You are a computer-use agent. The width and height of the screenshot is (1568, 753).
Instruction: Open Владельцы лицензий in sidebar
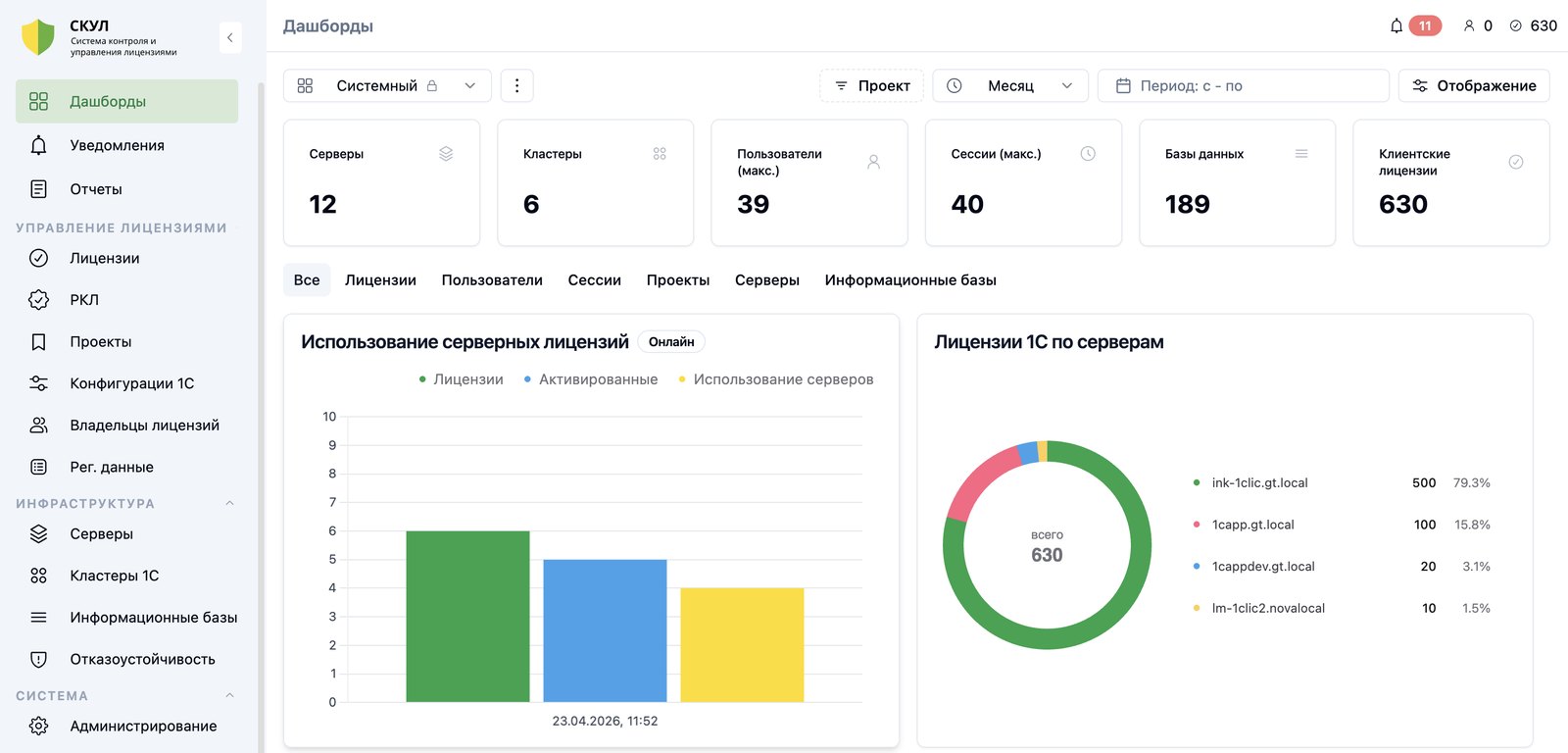pyautogui.click(x=126, y=426)
